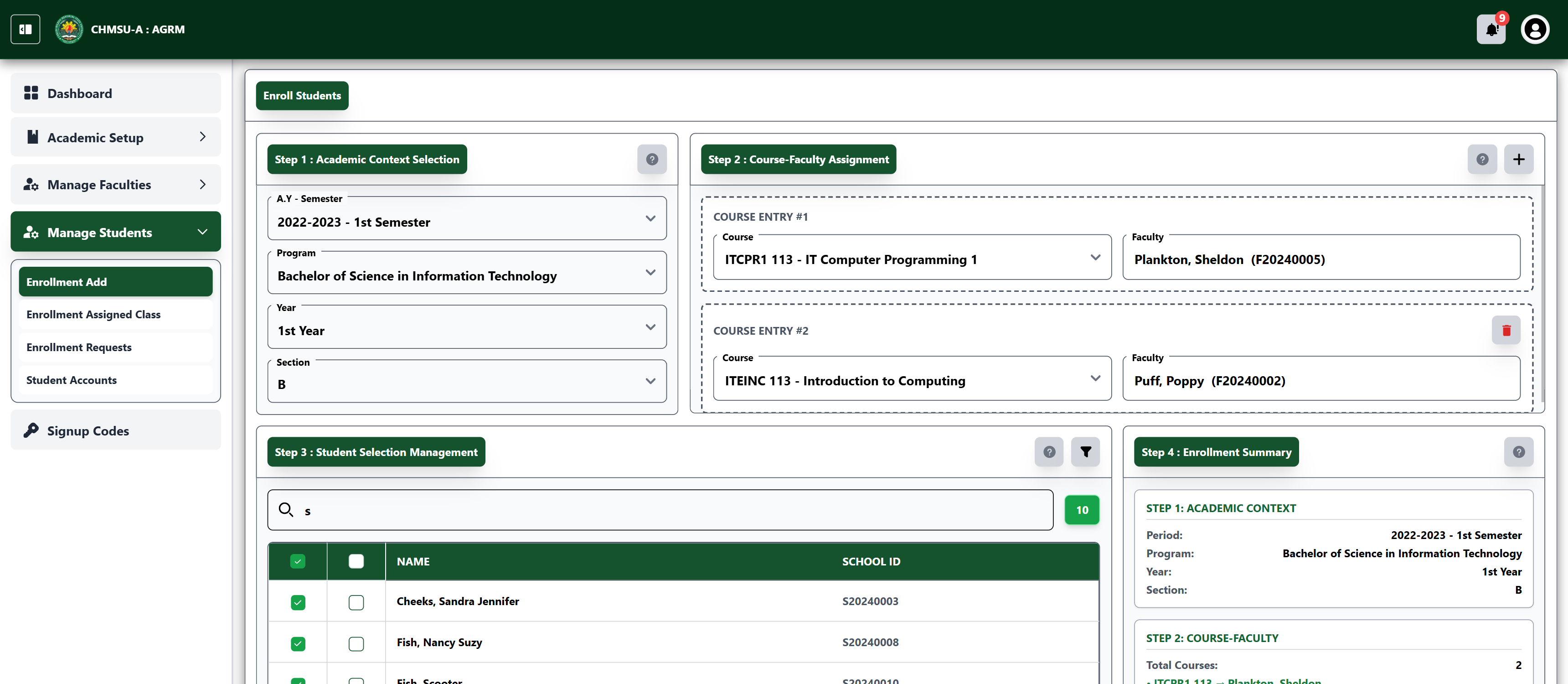Open Student Accounts
Screen dimensions: 1568x684
116,380
